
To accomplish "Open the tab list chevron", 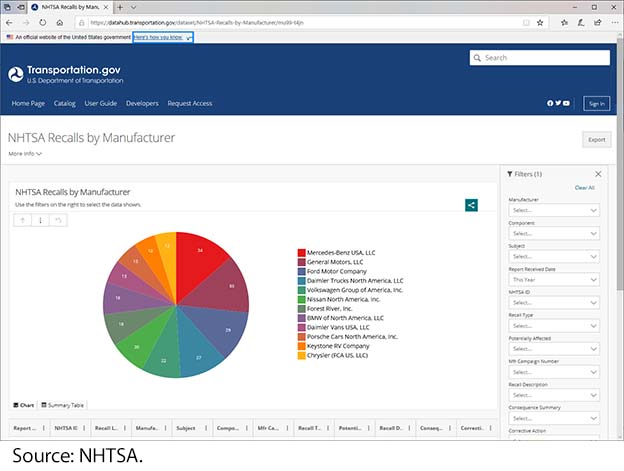I will tap(133, 7).
